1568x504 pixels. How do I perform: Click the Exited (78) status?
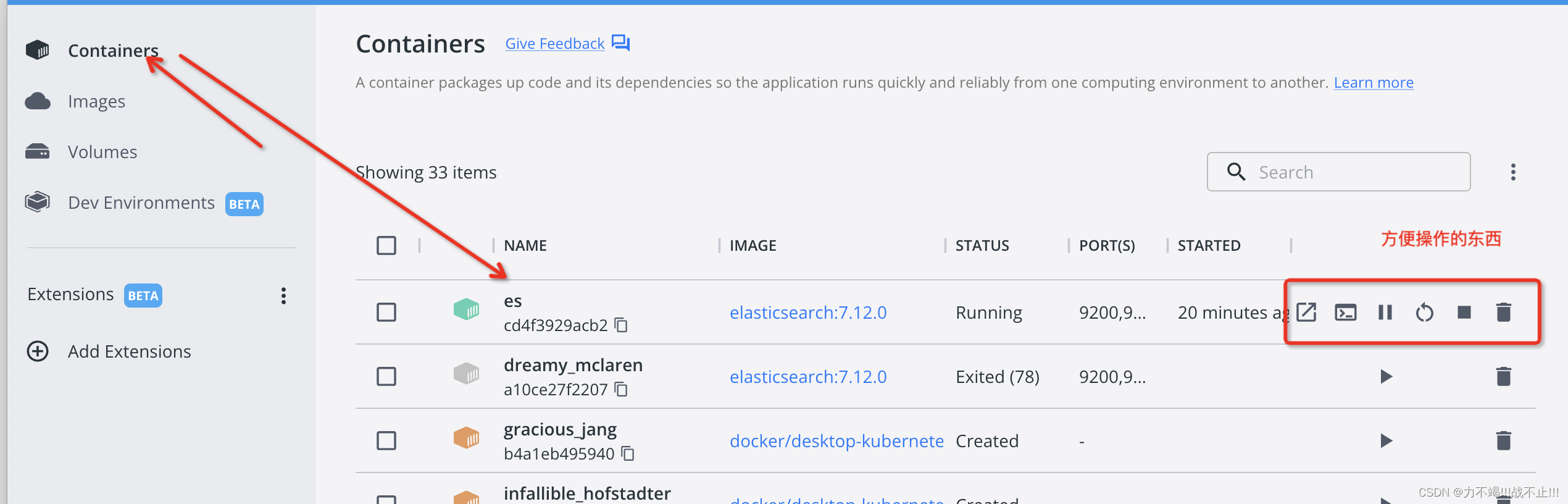(x=998, y=377)
